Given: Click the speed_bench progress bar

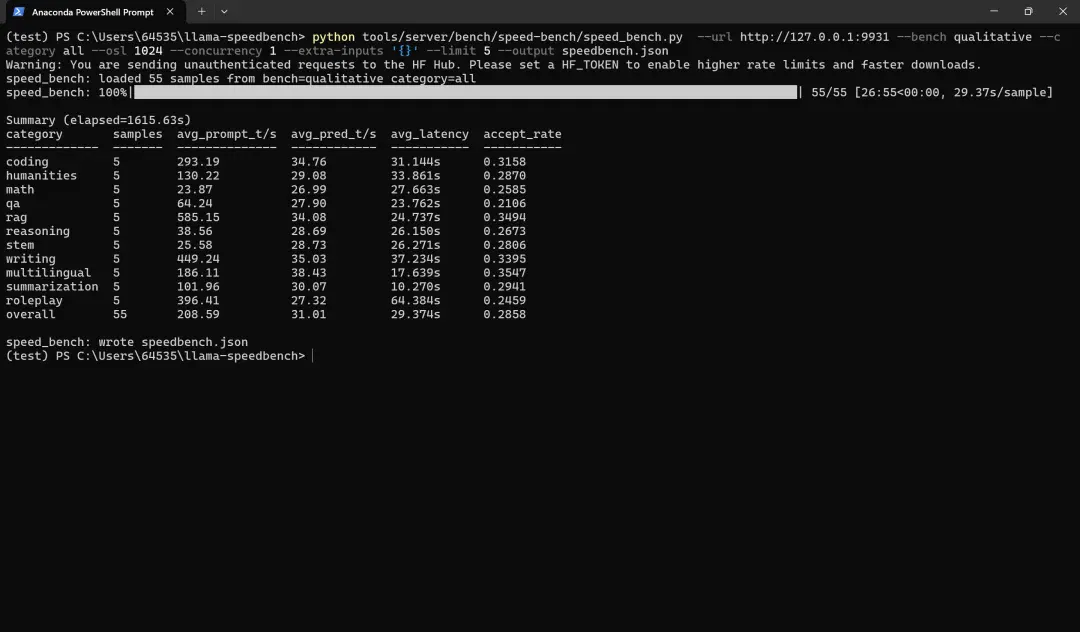Looking at the screenshot, I should (x=466, y=92).
